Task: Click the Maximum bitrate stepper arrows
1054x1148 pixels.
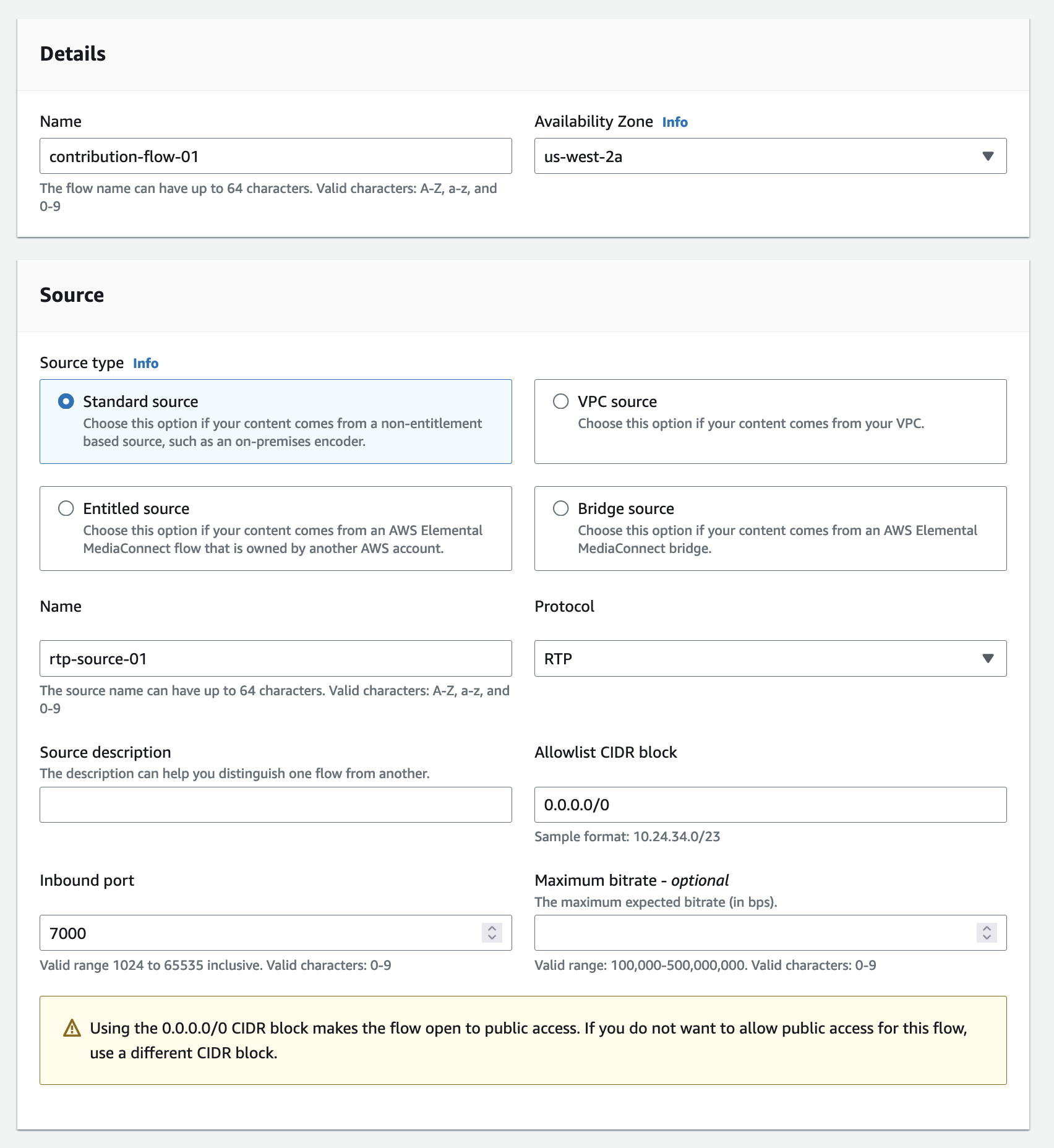Action: coord(987,933)
